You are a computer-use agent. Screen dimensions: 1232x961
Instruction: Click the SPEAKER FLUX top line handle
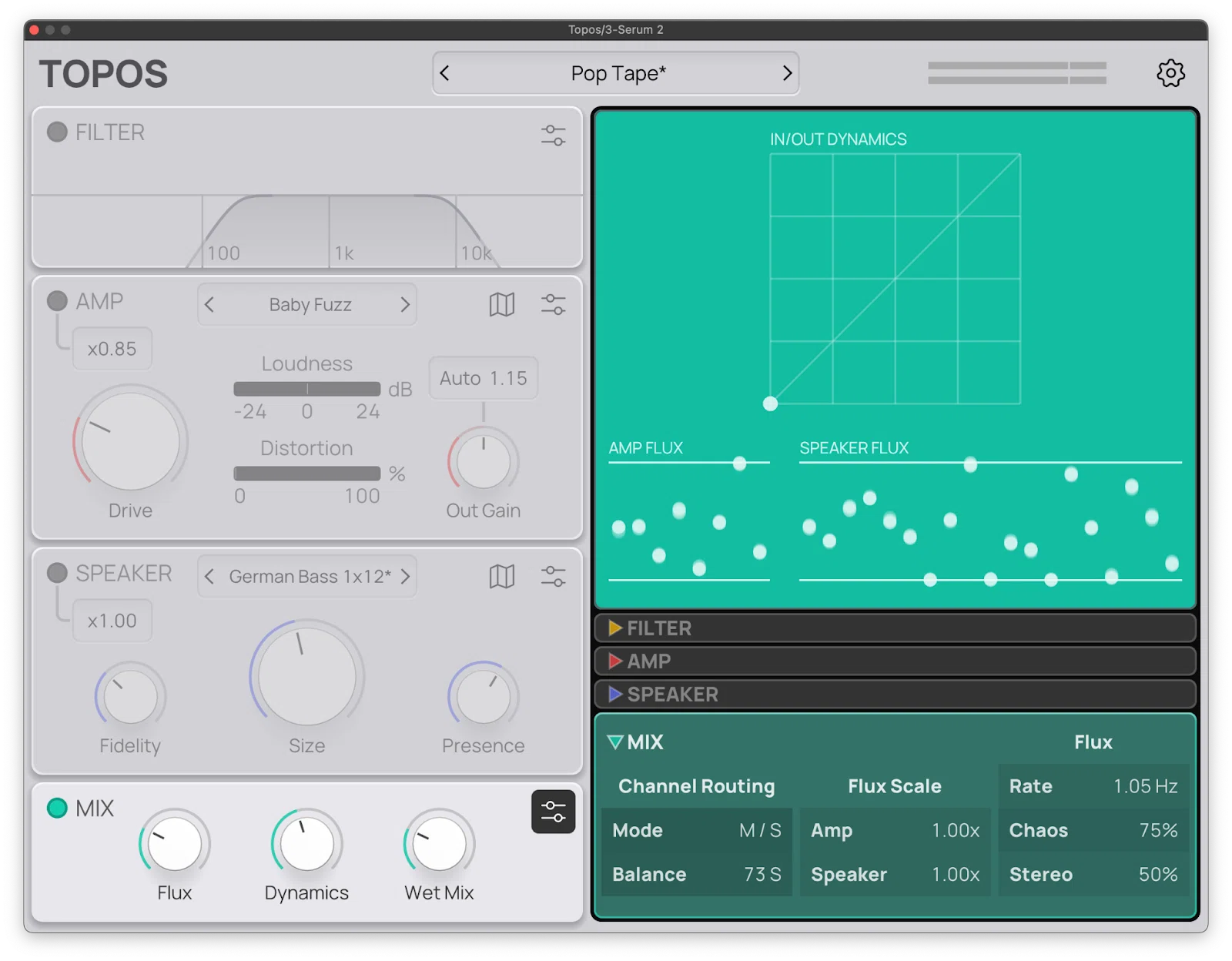[970, 464]
